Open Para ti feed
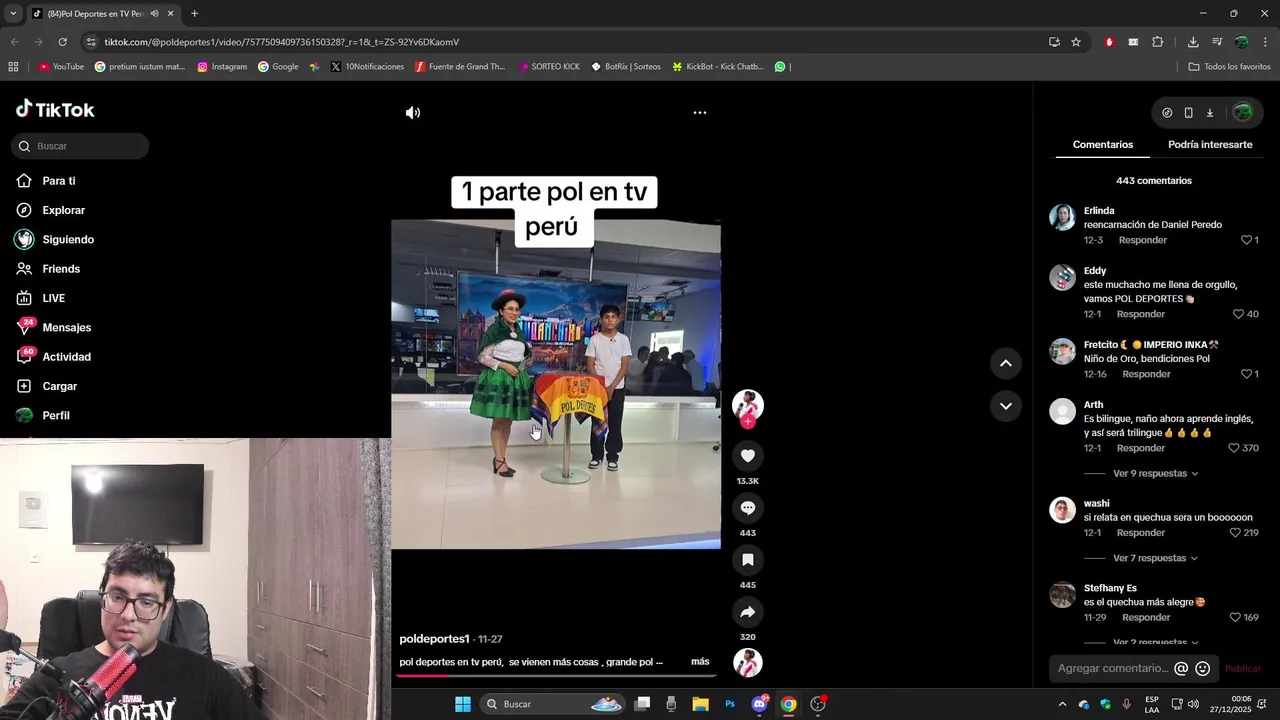 click(x=58, y=181)
